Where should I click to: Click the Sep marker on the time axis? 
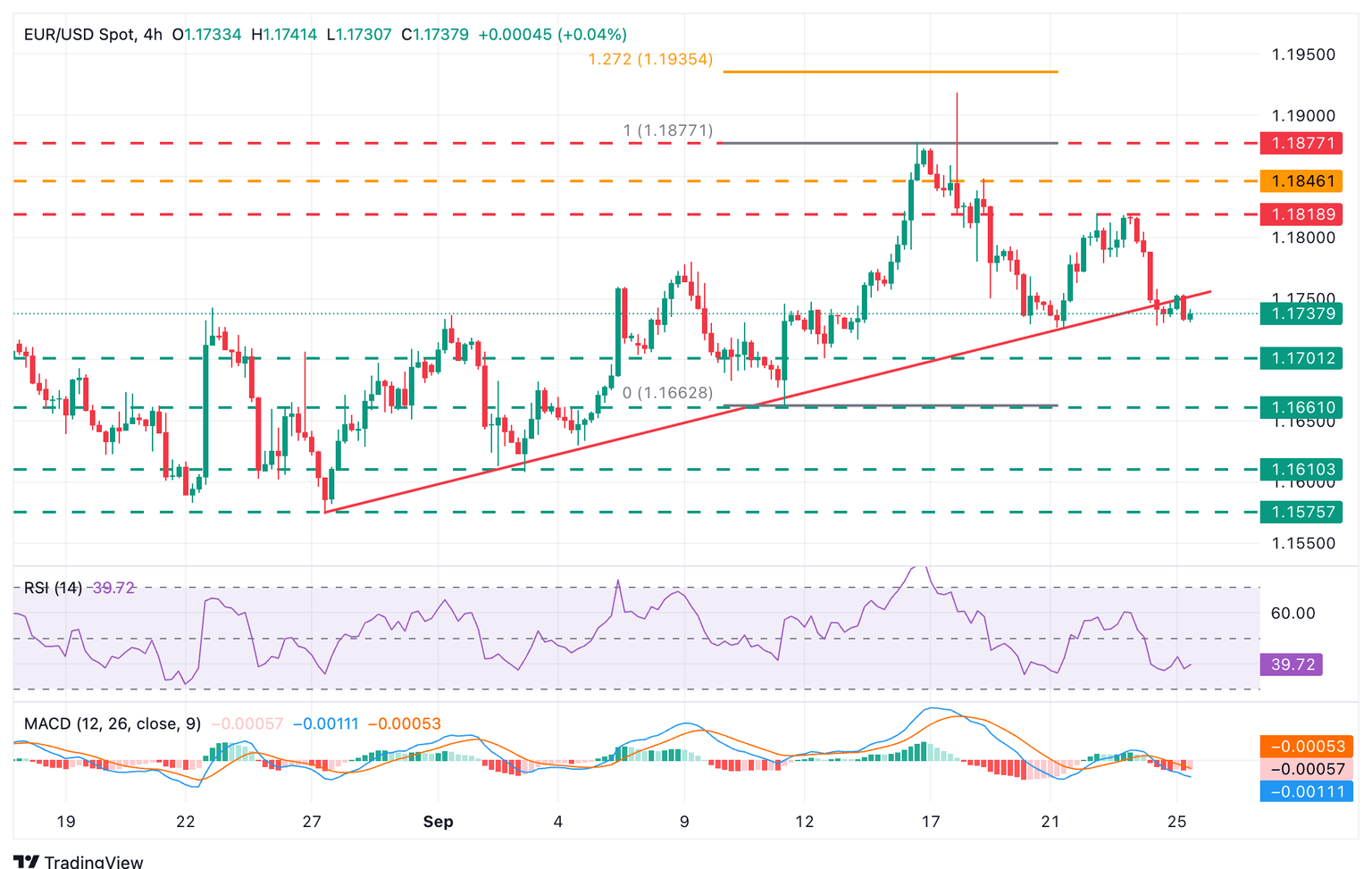tap(439, 822)
